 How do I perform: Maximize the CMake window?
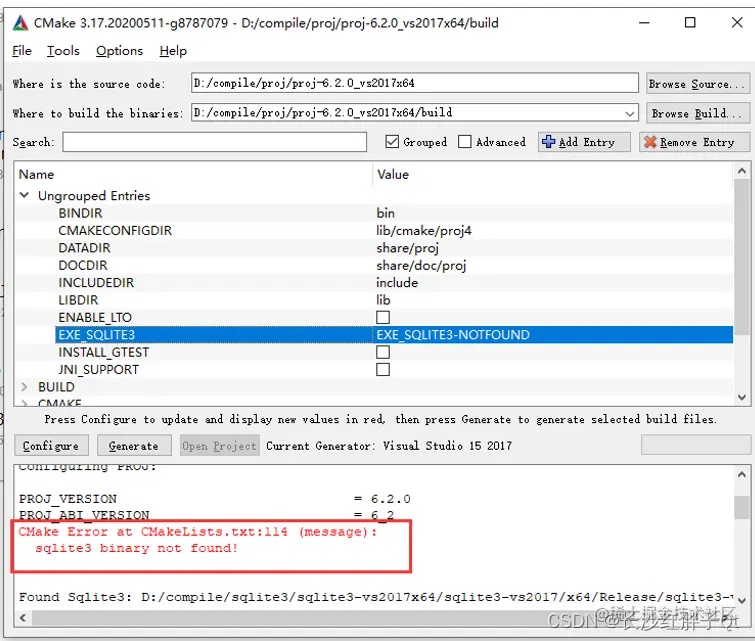tap(690, 23)
